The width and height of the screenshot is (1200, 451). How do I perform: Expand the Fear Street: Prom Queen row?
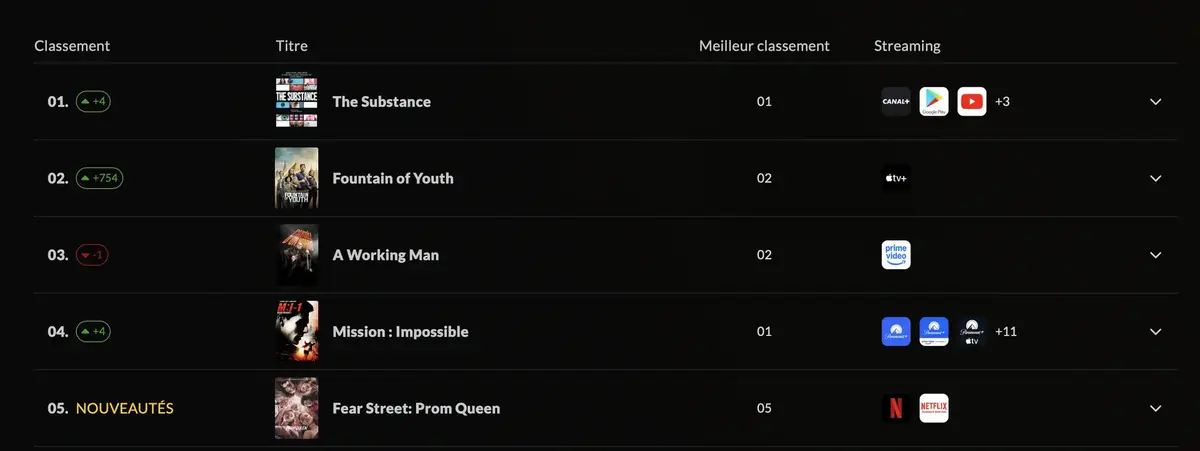(1155, 408)
